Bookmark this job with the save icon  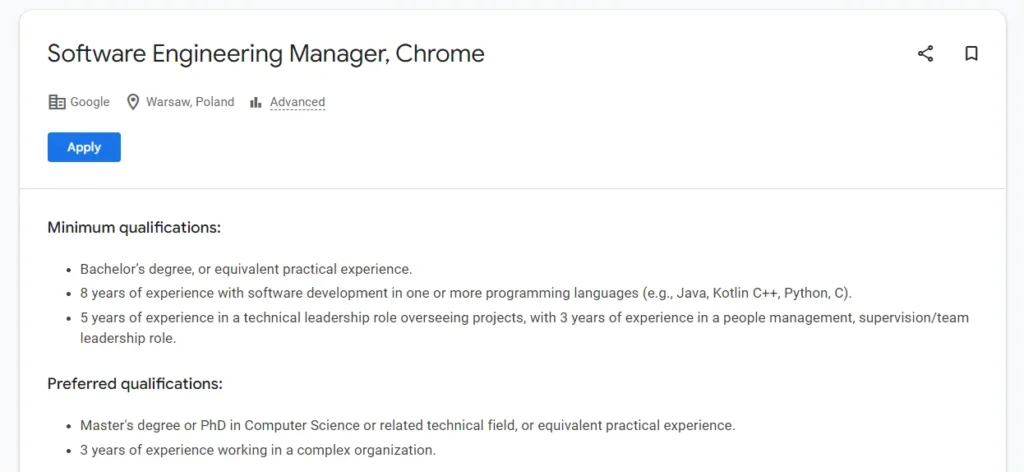pyautogui.click(x=971, y=54)
